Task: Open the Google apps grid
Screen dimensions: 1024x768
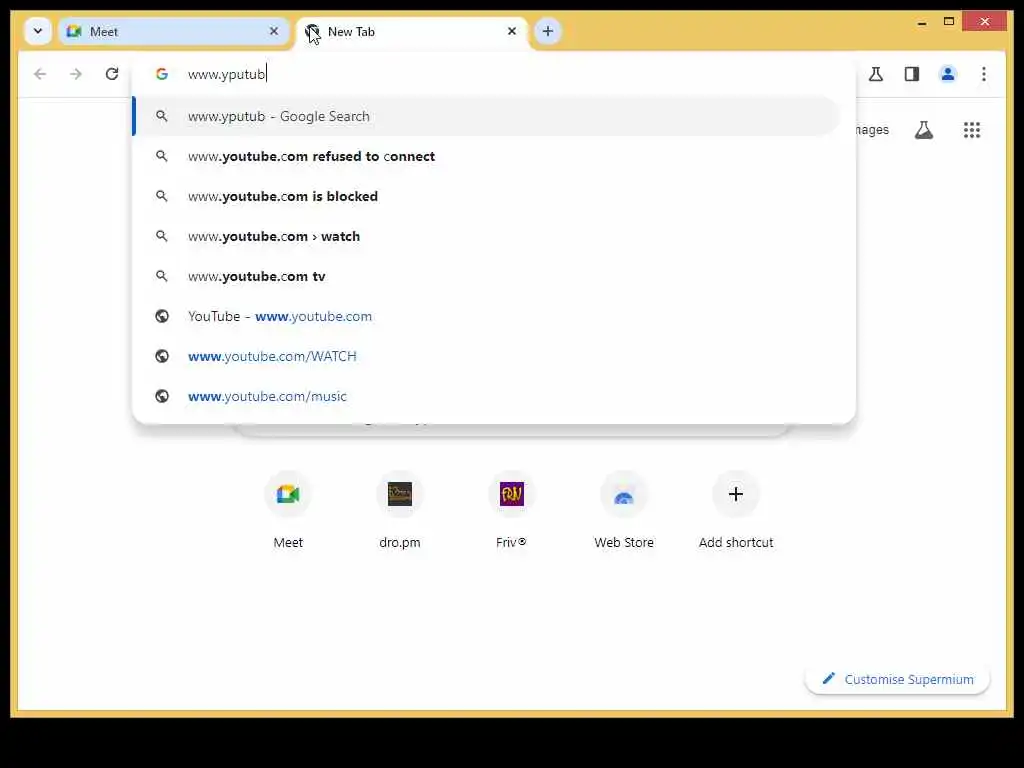Action: 972,130
